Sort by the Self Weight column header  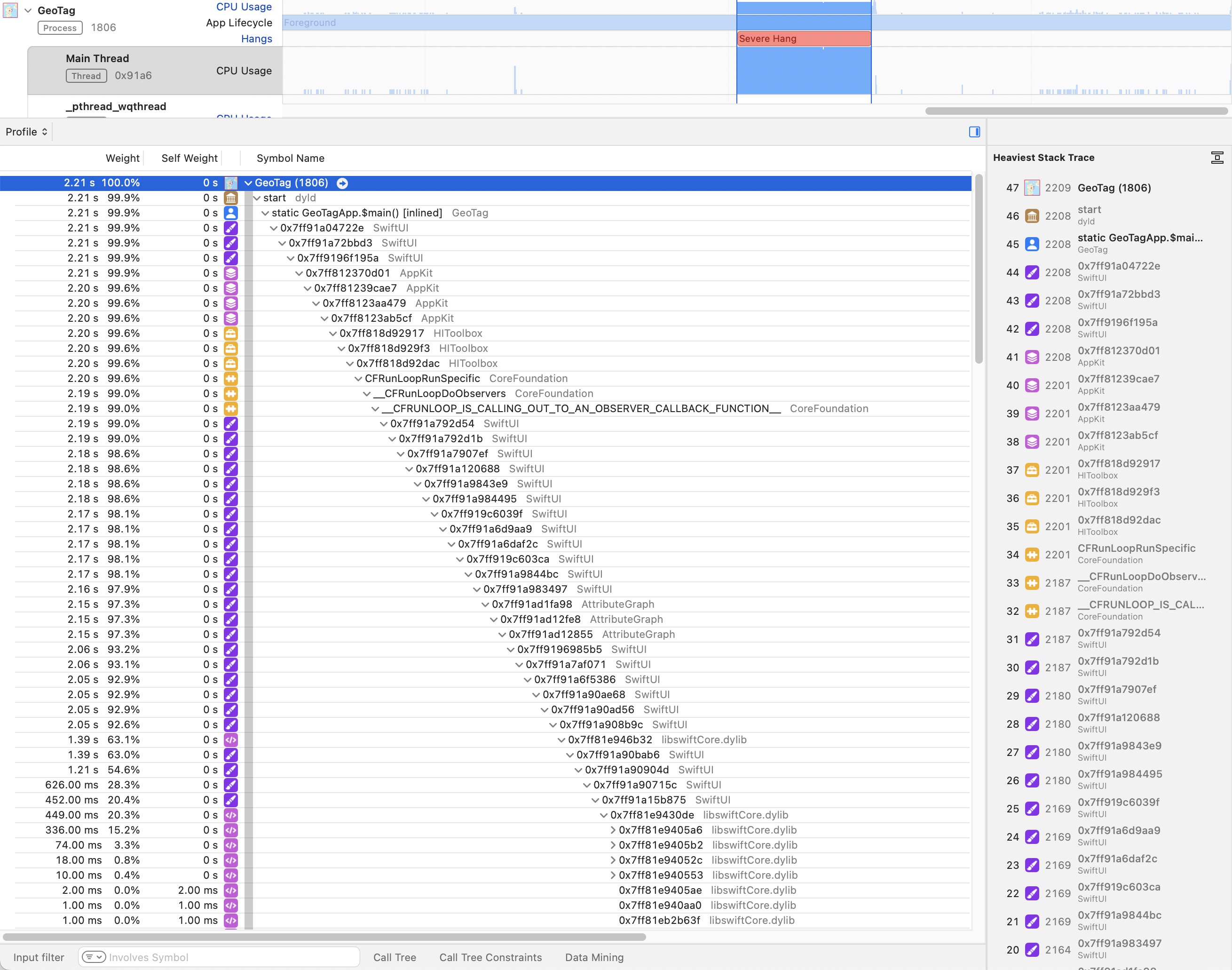click(x=189, y=158)
